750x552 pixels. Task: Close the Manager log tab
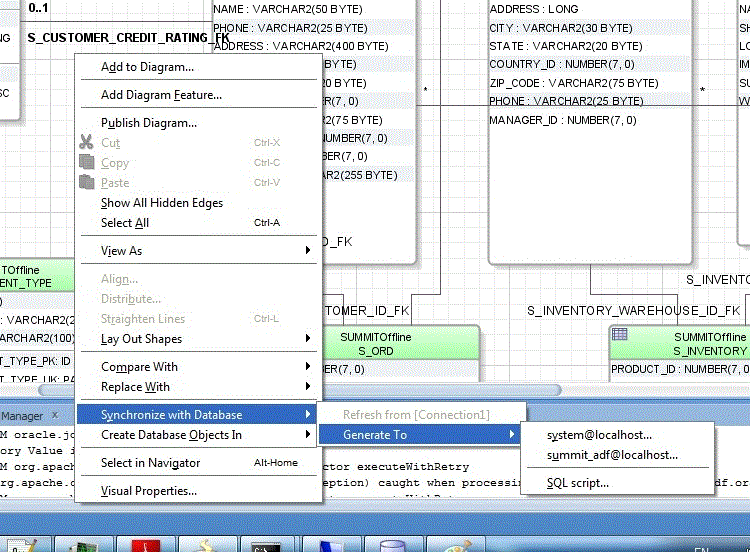click(55, 415)
